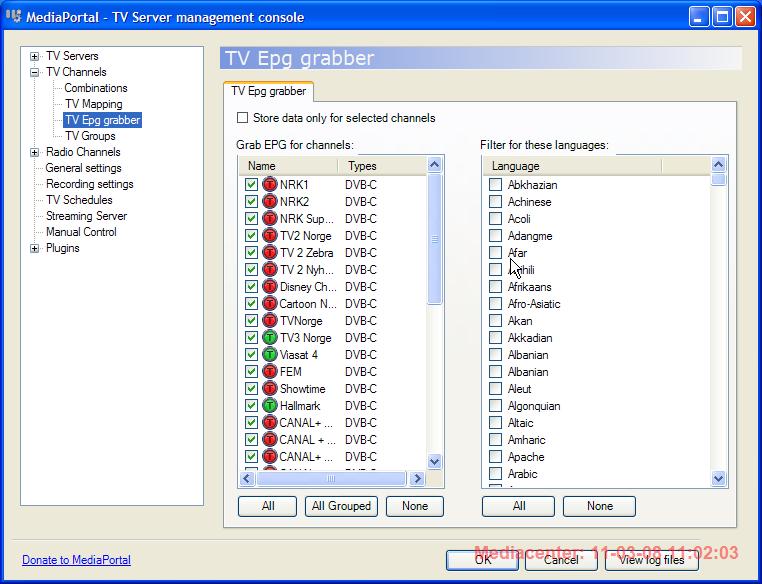
Task: Check the Abkhazian language checkbox
Action: tap(495, 185)
